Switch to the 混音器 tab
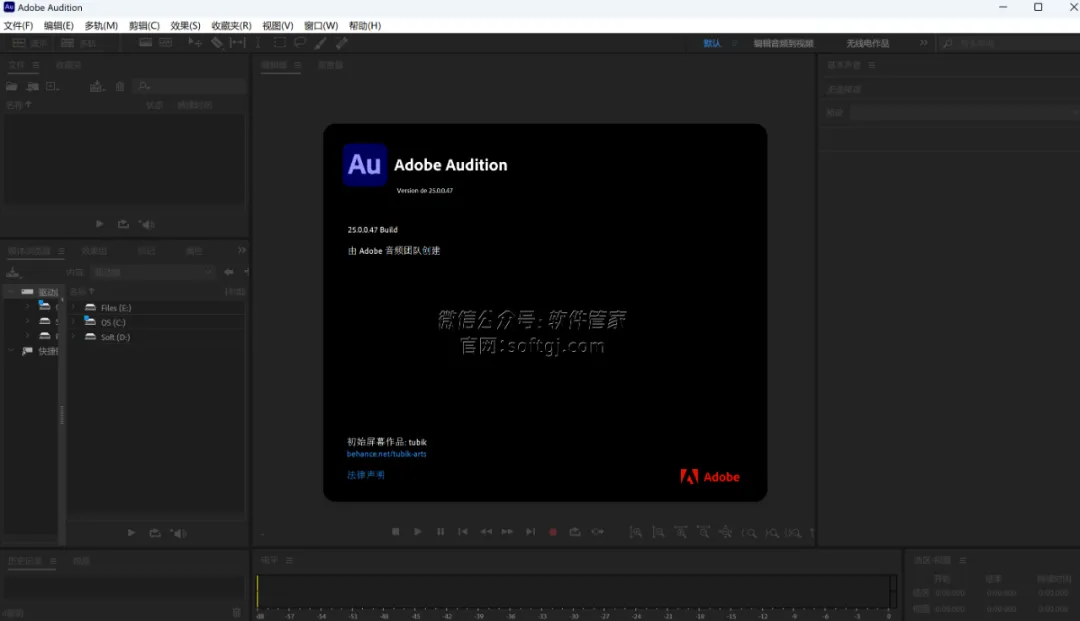Screen dimensions: 1080x621 pyautogui.click(x=331, y=65)
